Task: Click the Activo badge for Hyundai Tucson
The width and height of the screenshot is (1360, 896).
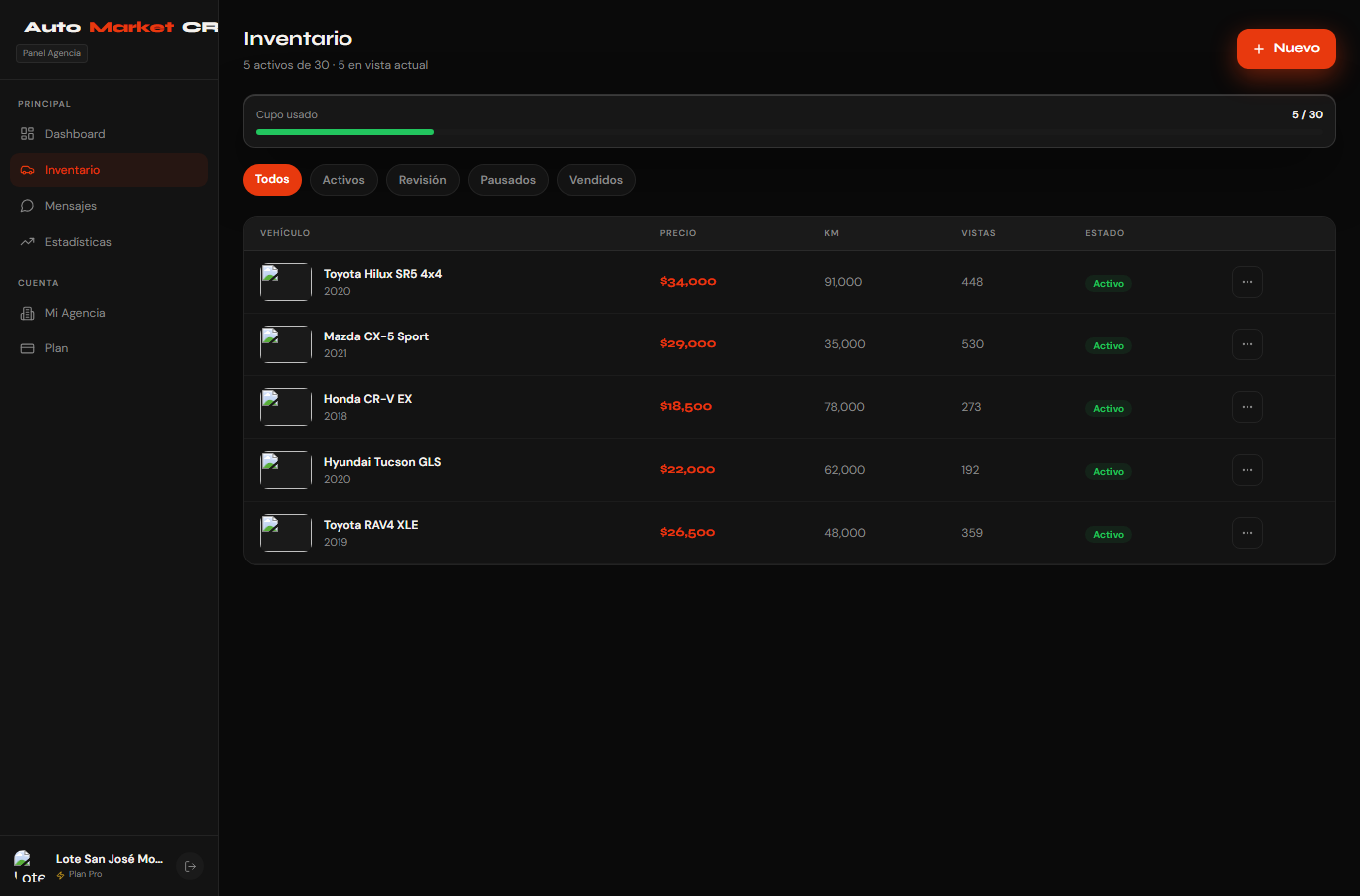Action: click(x=1108, y=472)
